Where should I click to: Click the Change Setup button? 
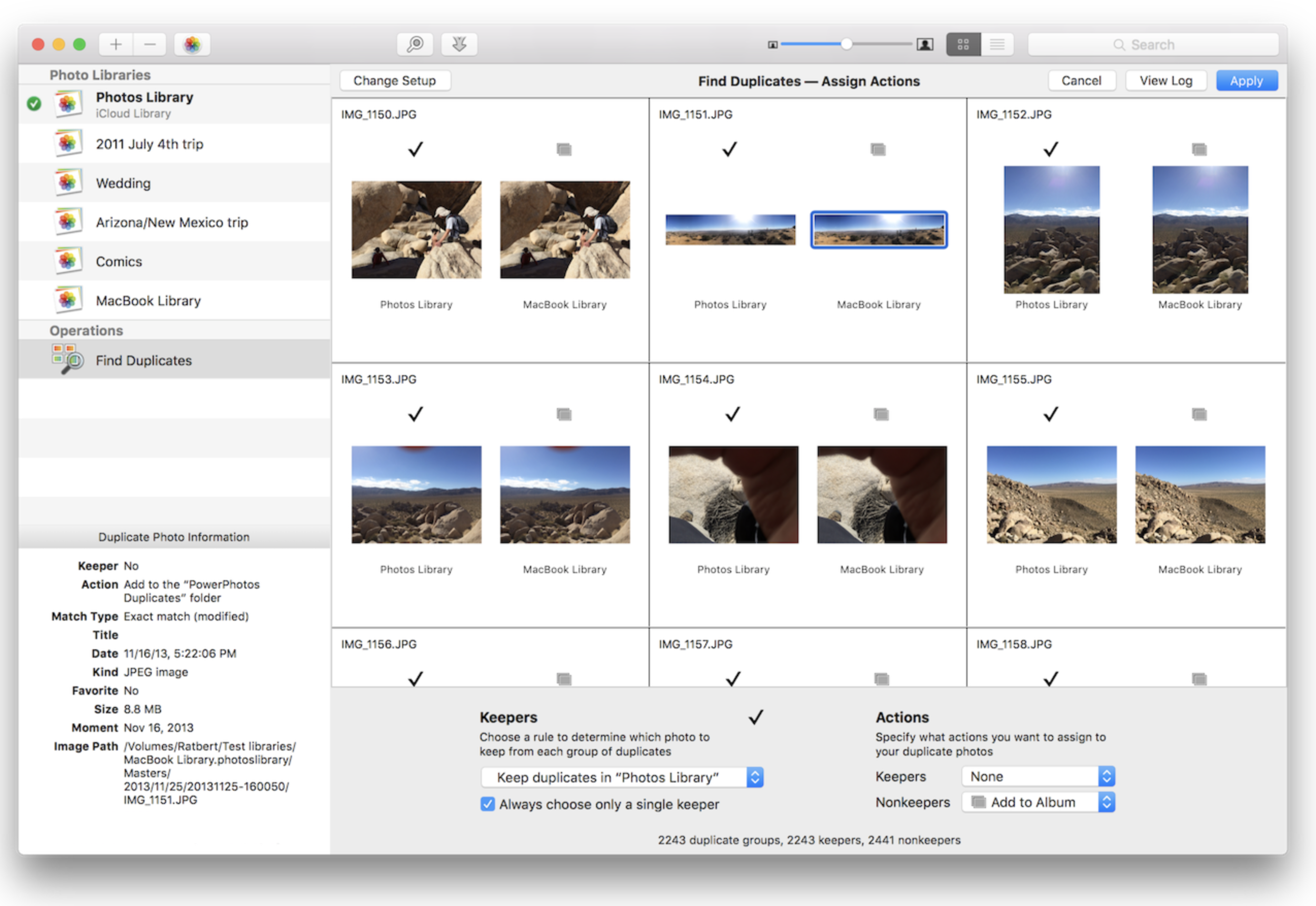(395, 80)
